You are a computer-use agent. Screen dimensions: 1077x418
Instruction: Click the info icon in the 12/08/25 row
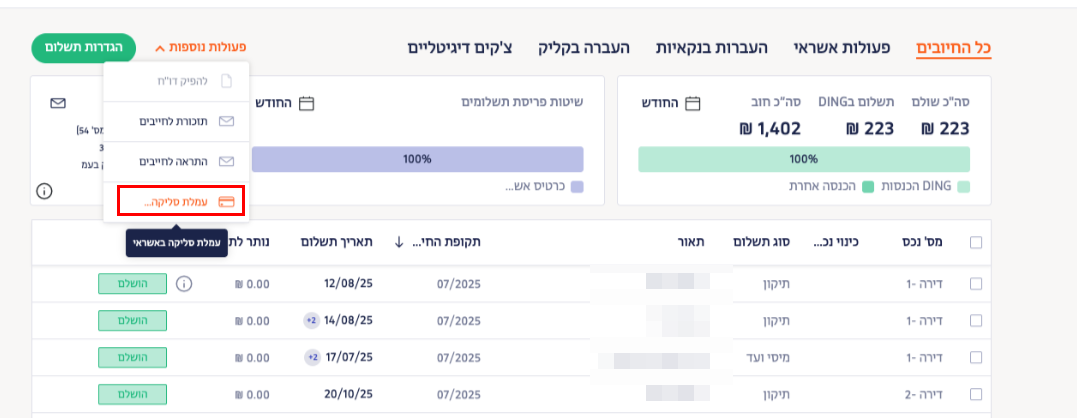[x=183, y=284]
